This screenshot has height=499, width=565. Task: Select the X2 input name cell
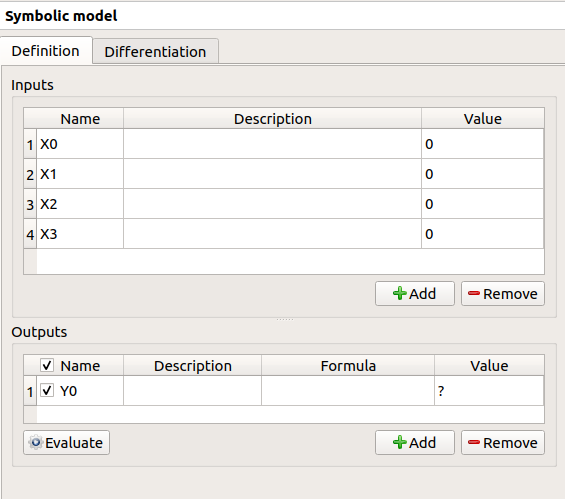pos(80,204)
